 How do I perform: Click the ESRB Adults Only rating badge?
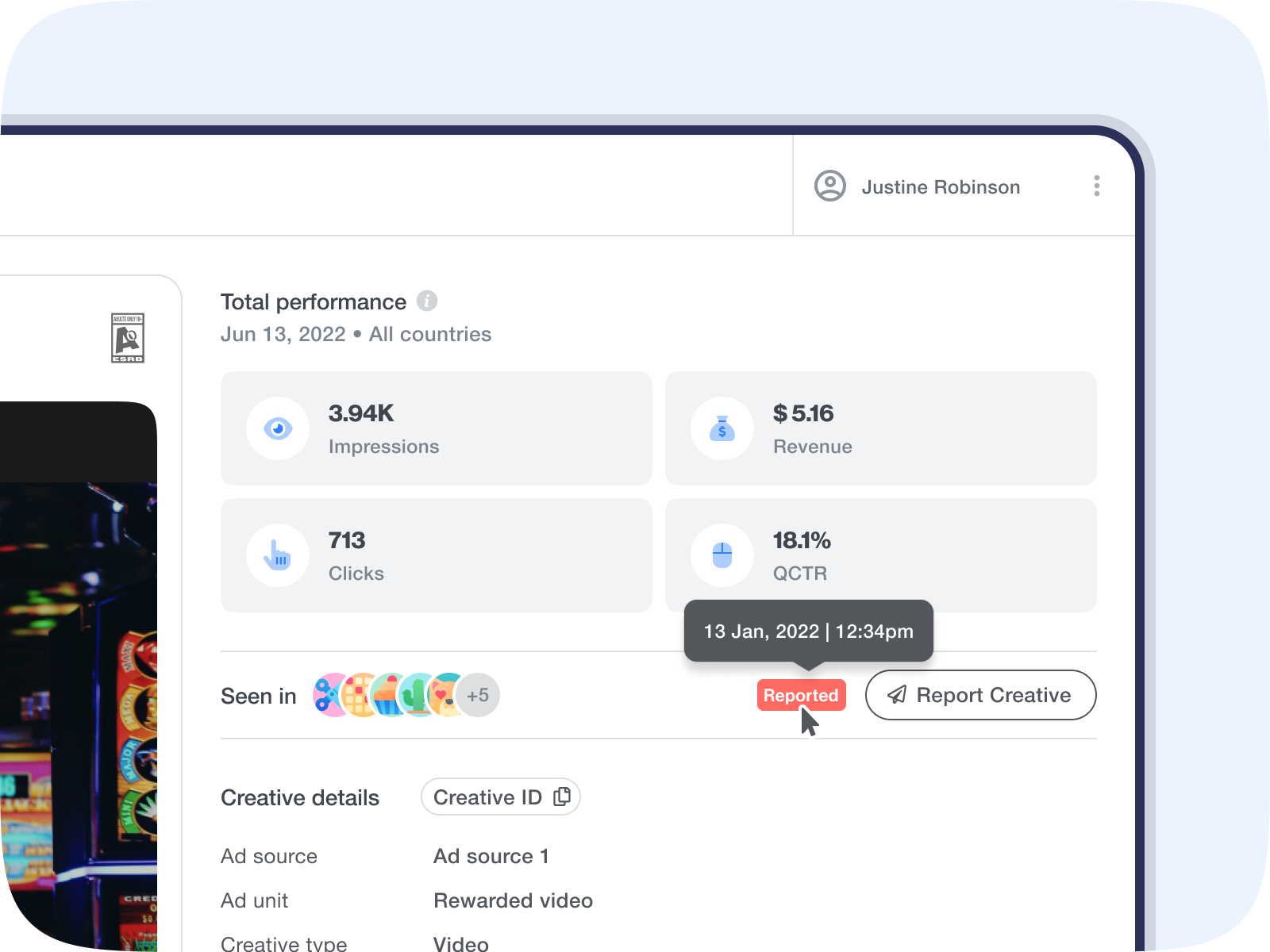(x=128, y=338)
